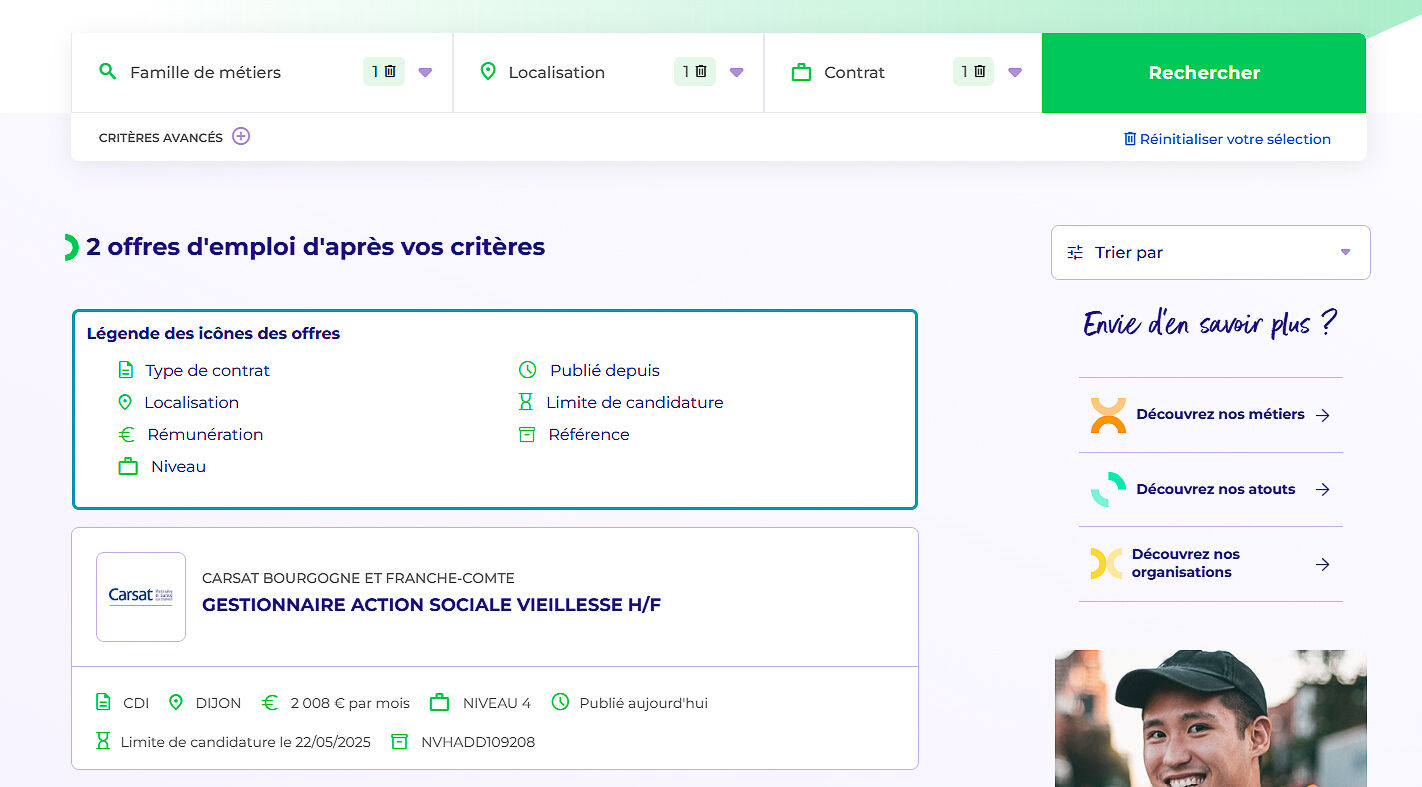
Task: Click the trash icon next to Réinitialiser
Action: pyautogui.click(x=1130, y=139)
